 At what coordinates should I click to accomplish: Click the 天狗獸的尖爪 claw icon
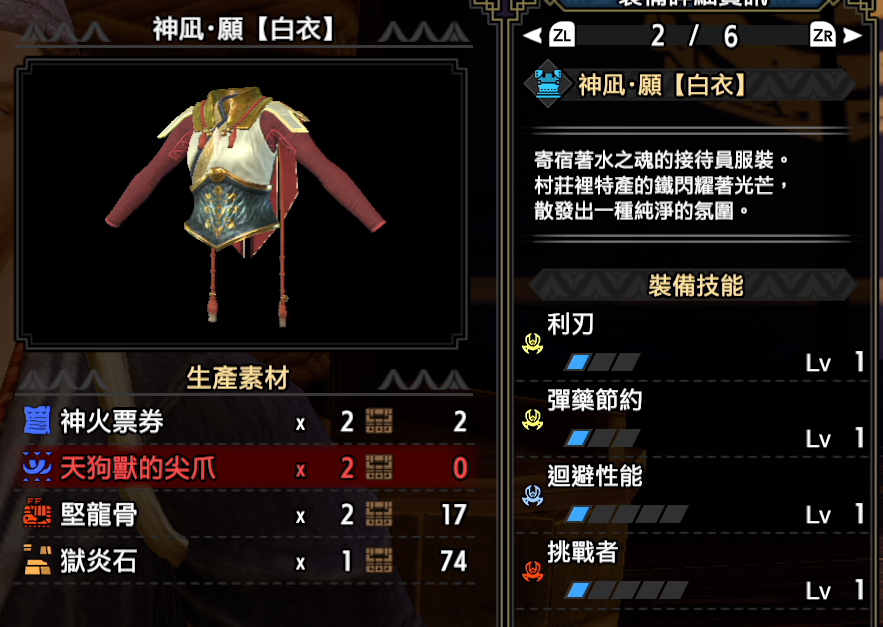click(x=37, y=467)
